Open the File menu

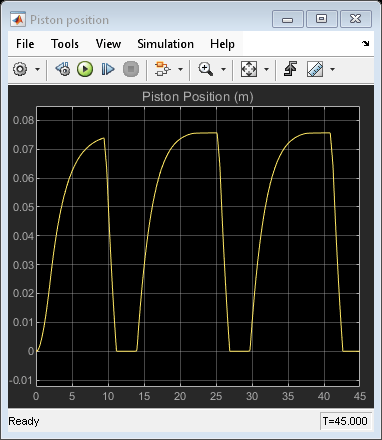coord(25,44)
